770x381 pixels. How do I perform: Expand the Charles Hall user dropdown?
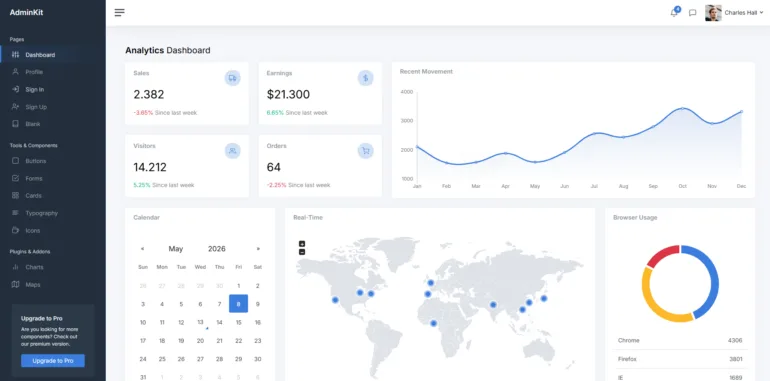744,13
